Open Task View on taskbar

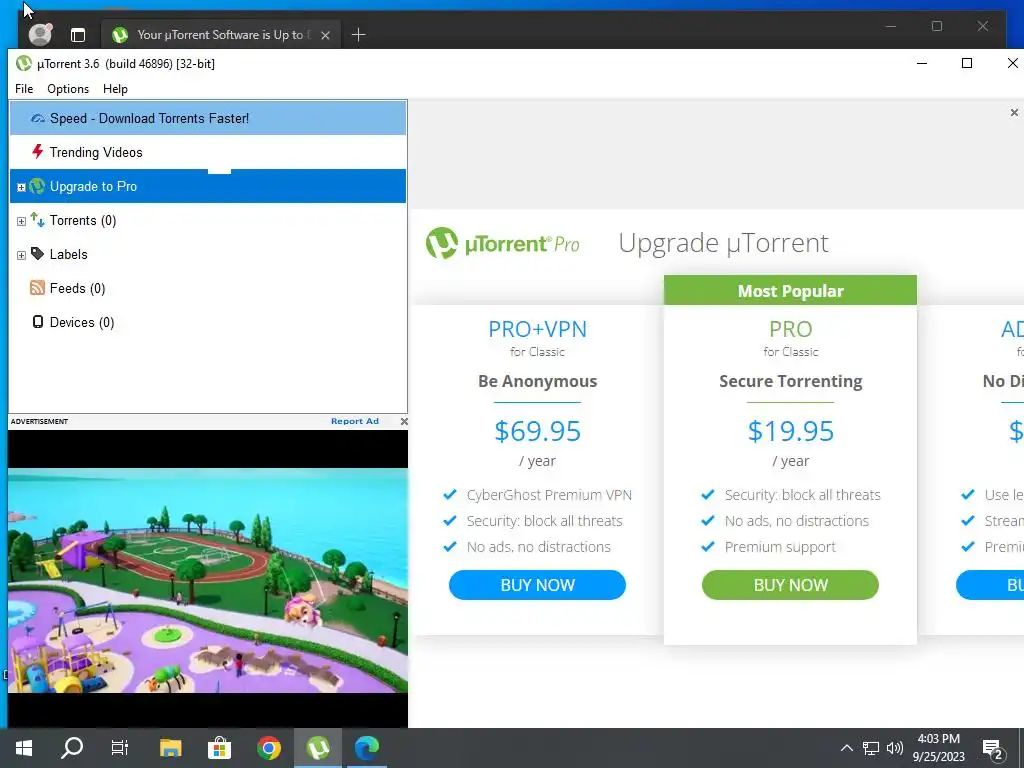120,748
